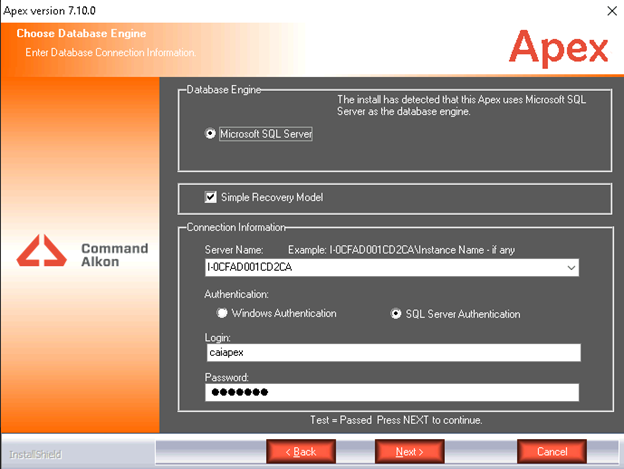Screen dimensions: 624x469
Task: Click the 'Choose Database Engine' heading
Action: pos(81,33)
